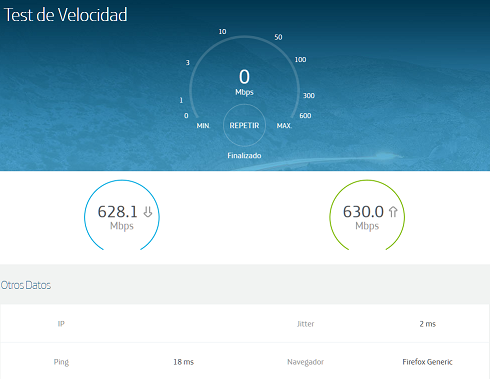Click the Mbps unit under 628.1
The width and height of the screenshot is (490, 379).
(122, 226)
